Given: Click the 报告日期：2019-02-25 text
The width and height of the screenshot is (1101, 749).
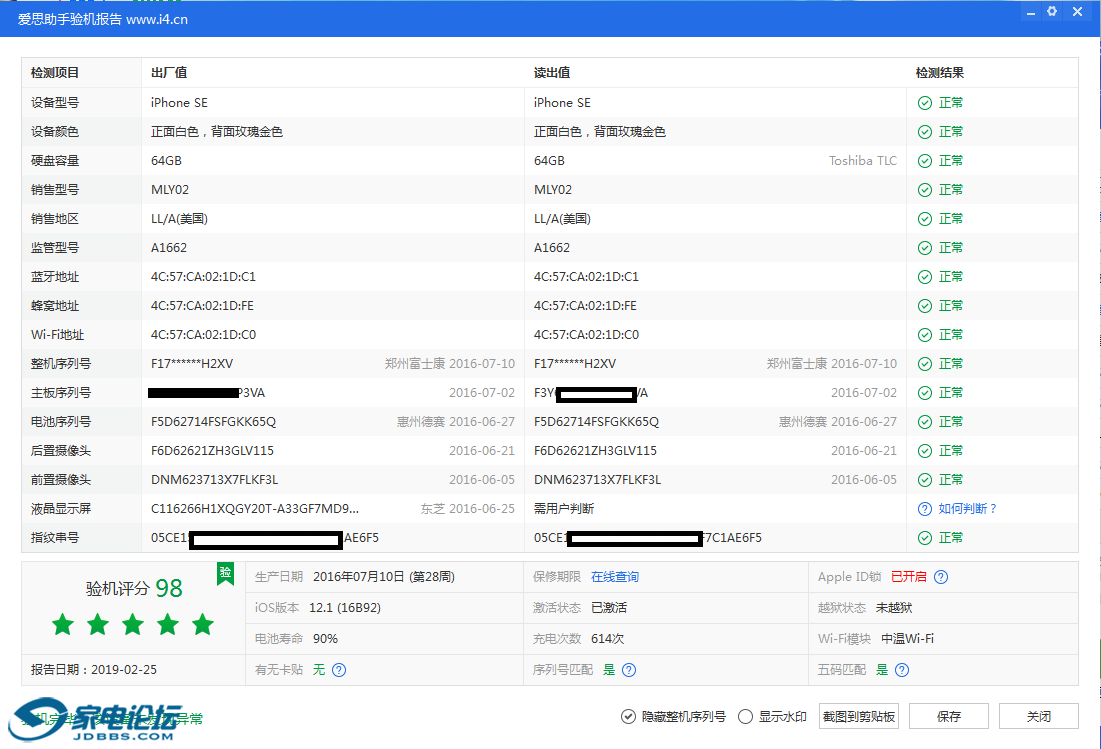Looking at the screenshot, I should tap(94, 670).
